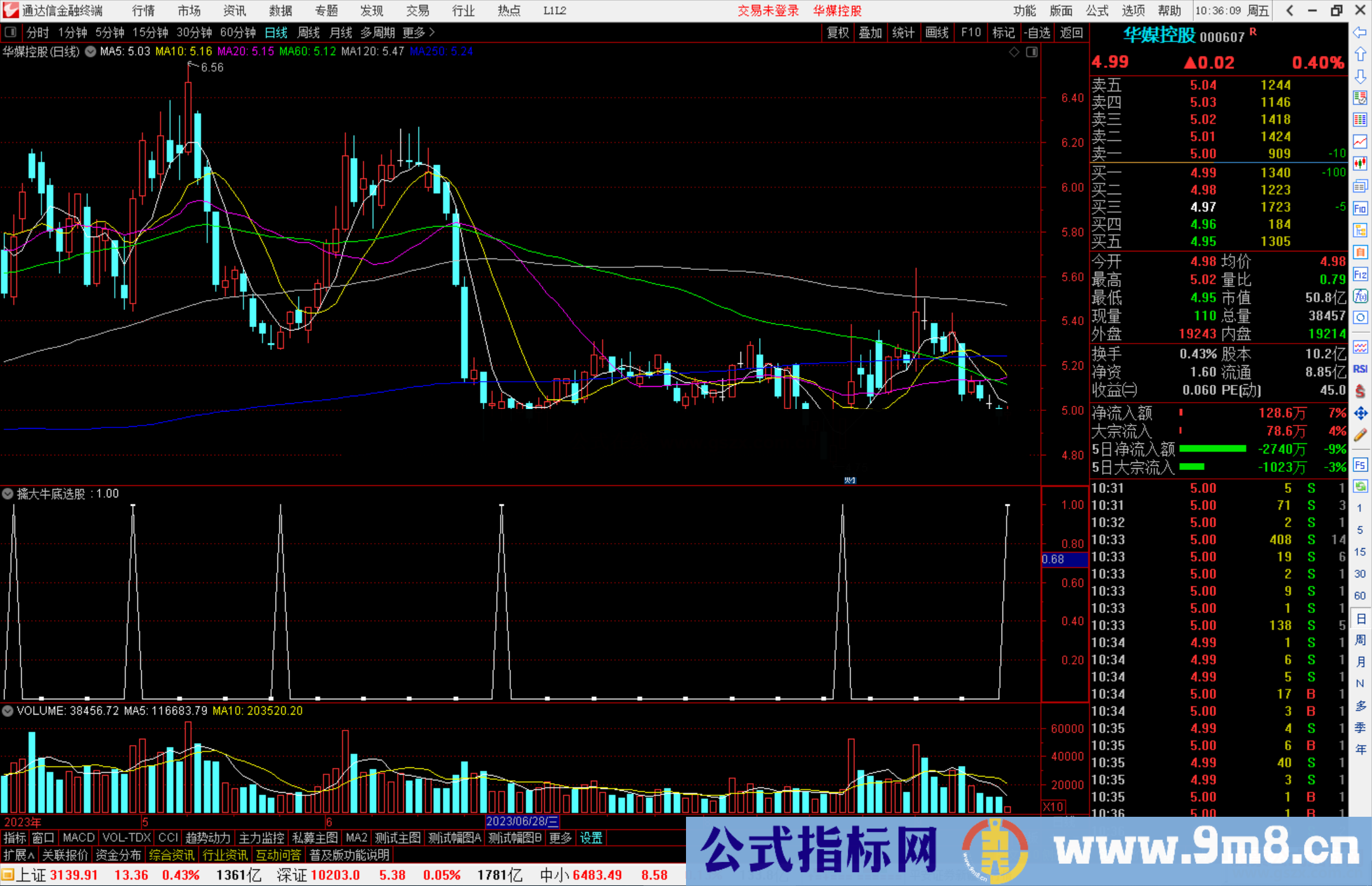The width and height of the screenshot is (1372, 886).
Task: Click the candlestick chart icon in sidebar
Action: 1360,163
